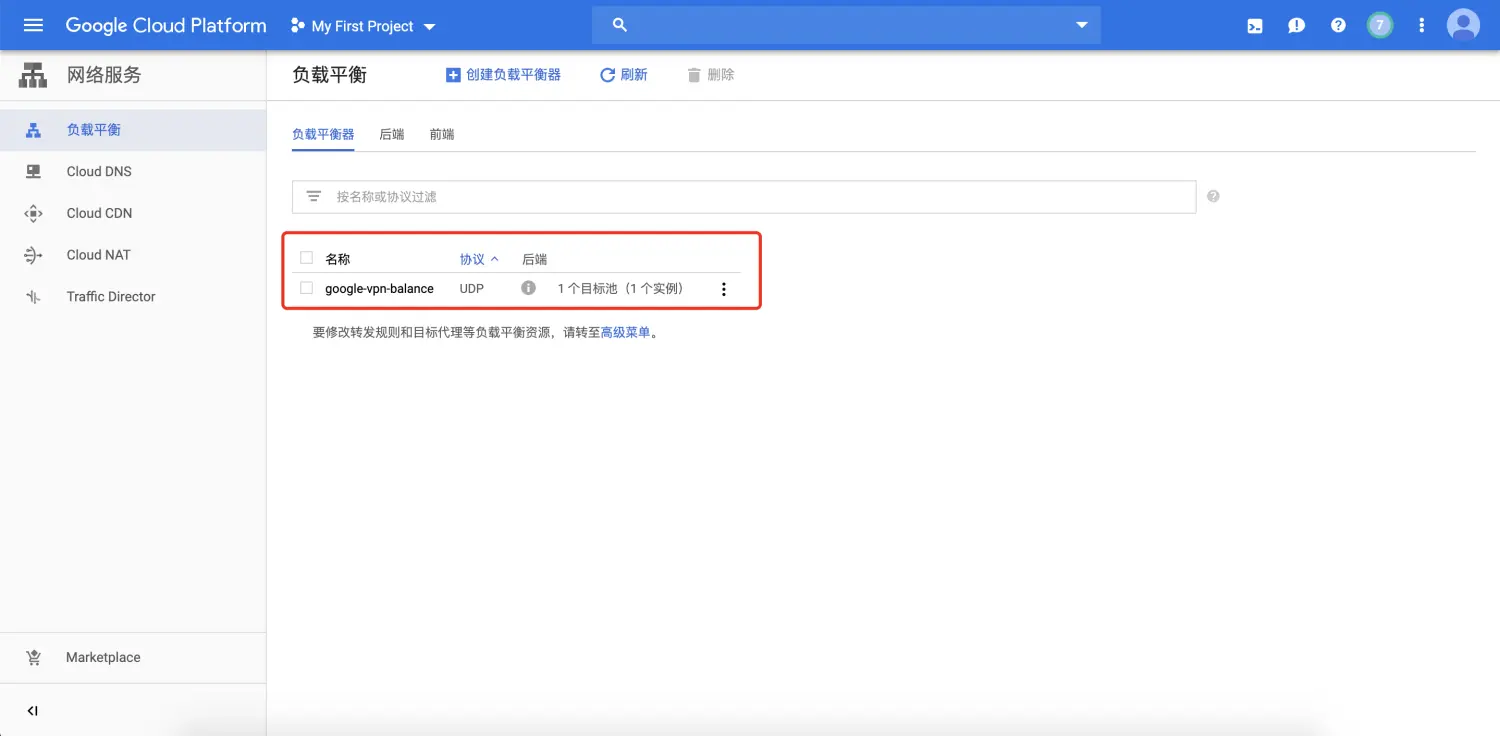Image resolution: width=1500 pixels, height=736 pixels.
Task: Click into the top search field
Action: pos(846,25)
